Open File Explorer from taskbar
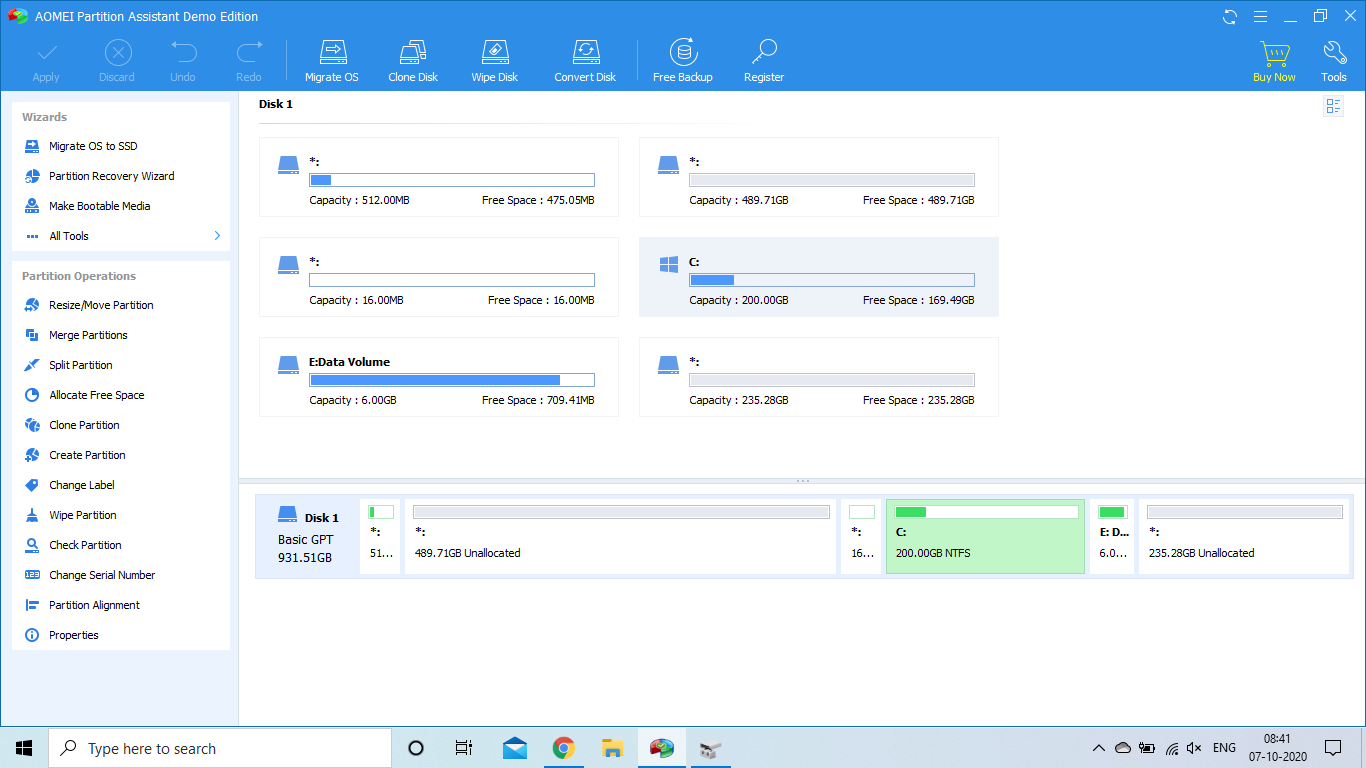This screenshot has height=768, width=1366. coord(613,748)
